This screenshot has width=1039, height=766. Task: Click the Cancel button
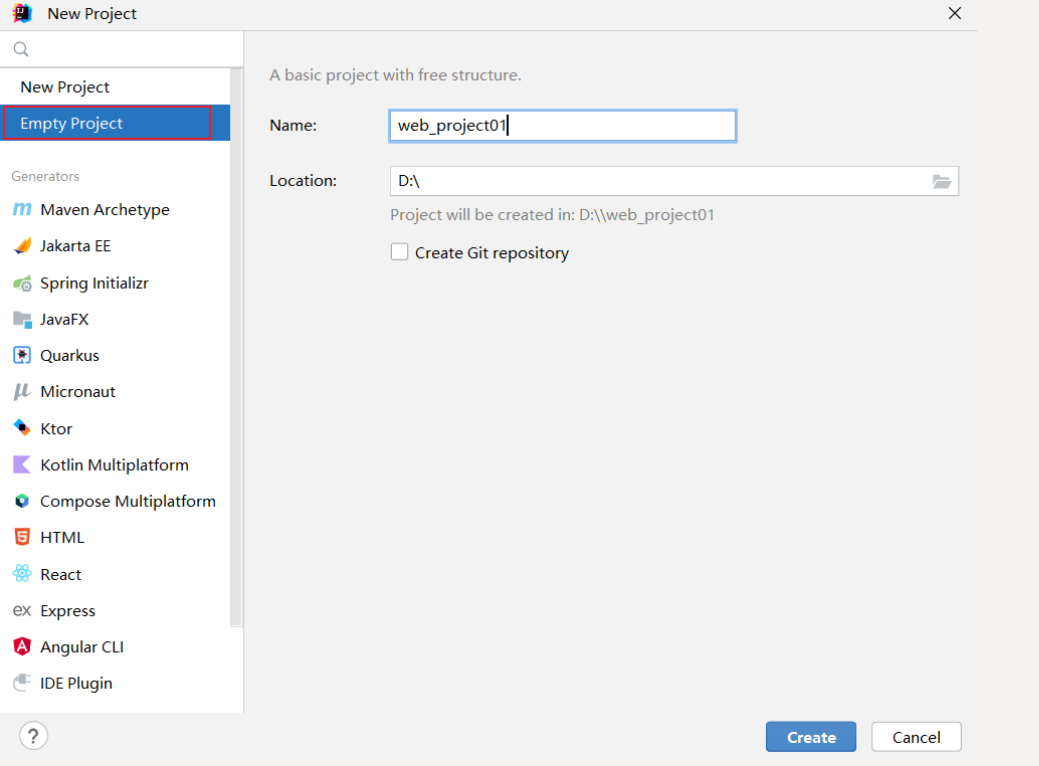[916, 737]
